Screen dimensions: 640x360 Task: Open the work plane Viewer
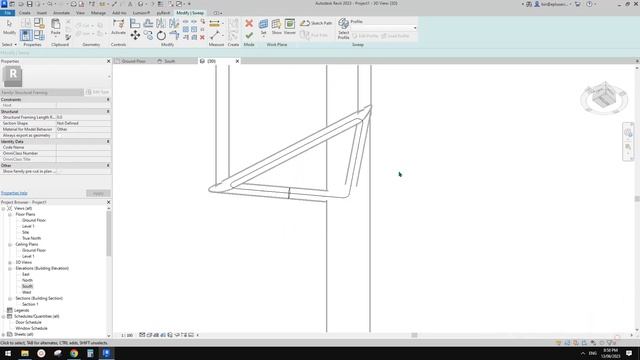pyautogui.click(x=290, y=27)
